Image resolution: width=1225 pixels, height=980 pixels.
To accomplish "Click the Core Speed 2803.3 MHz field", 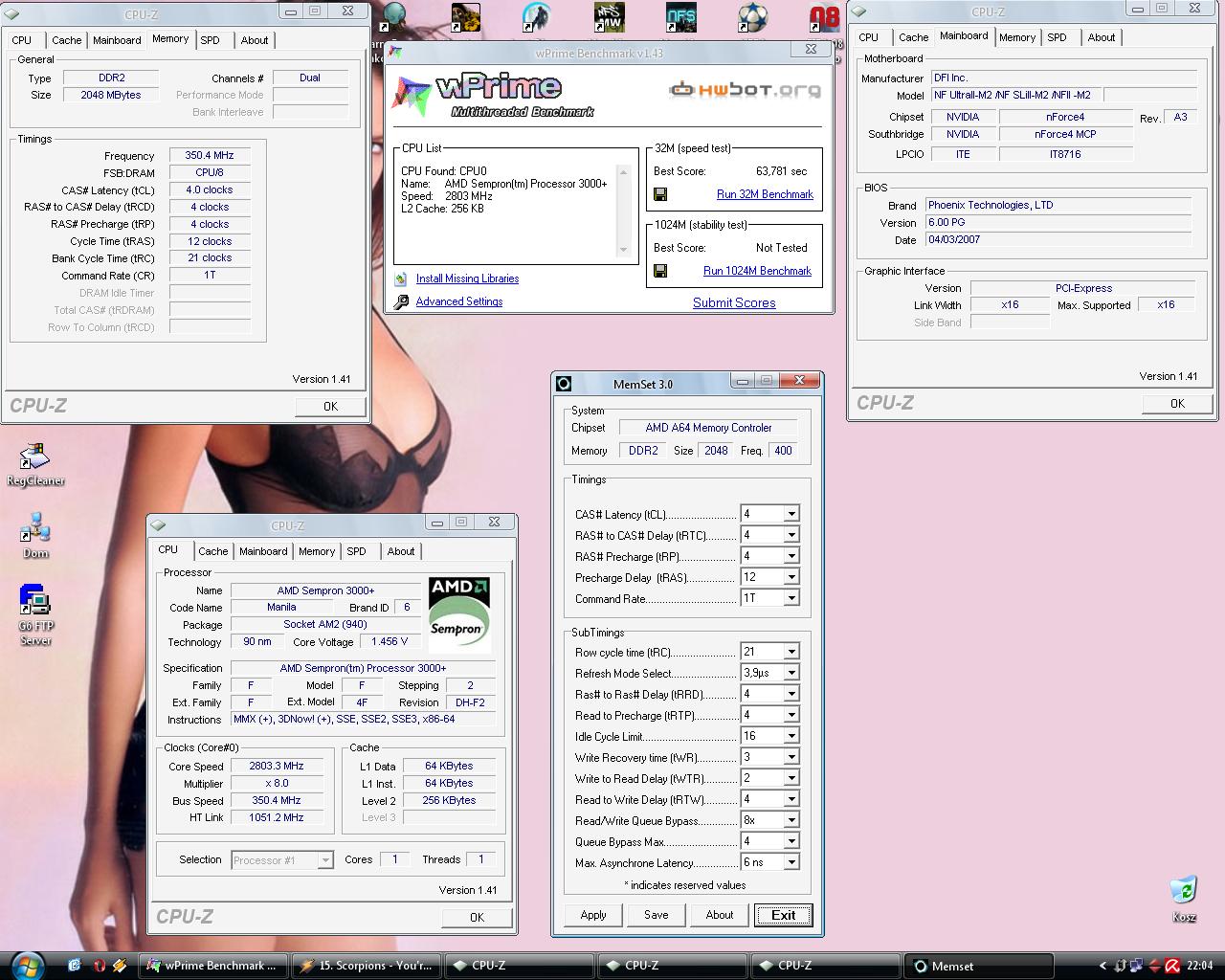I will pyautogui.click(x=277, y=767).
